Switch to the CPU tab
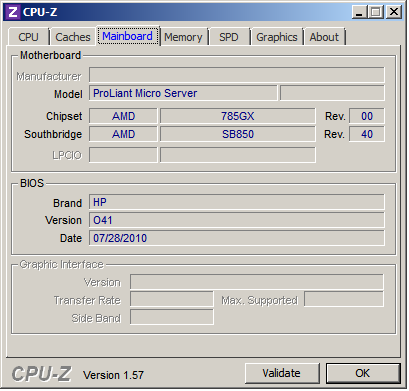The width and height of the screenshot is (409, 391). point(29,37)
